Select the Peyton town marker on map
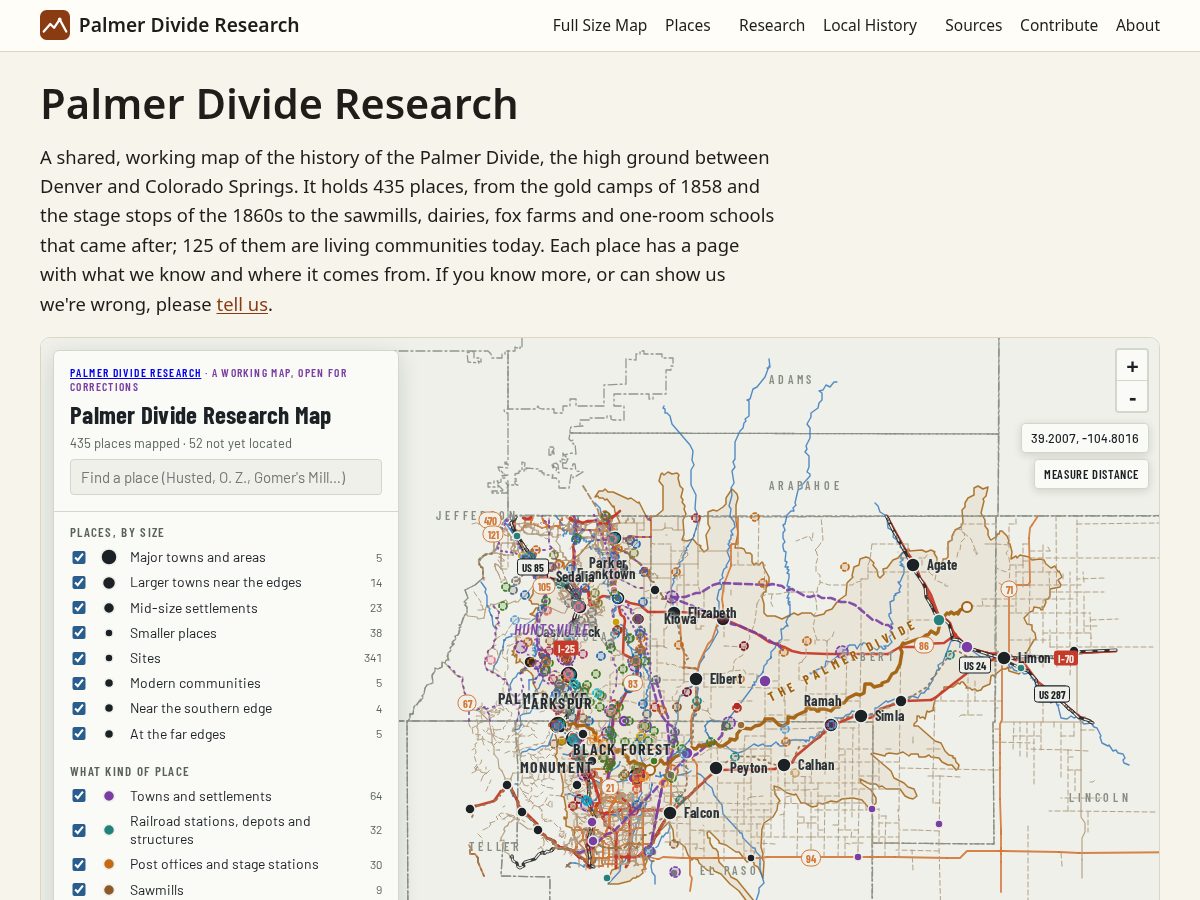Screen dimensions: 1200x900 point(716,768)
